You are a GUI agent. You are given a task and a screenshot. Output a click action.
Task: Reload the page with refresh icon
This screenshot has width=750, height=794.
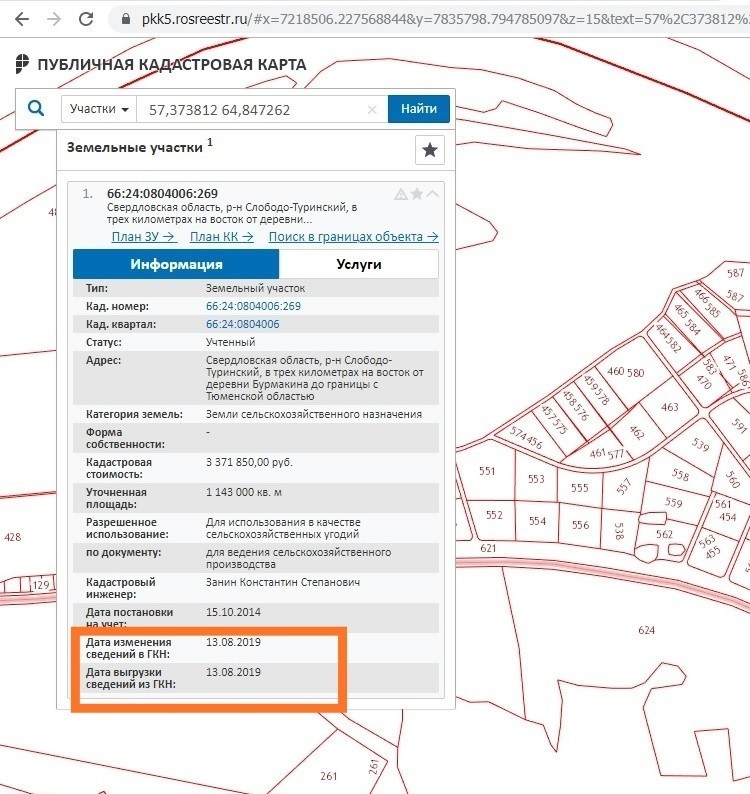coord(87,19)
